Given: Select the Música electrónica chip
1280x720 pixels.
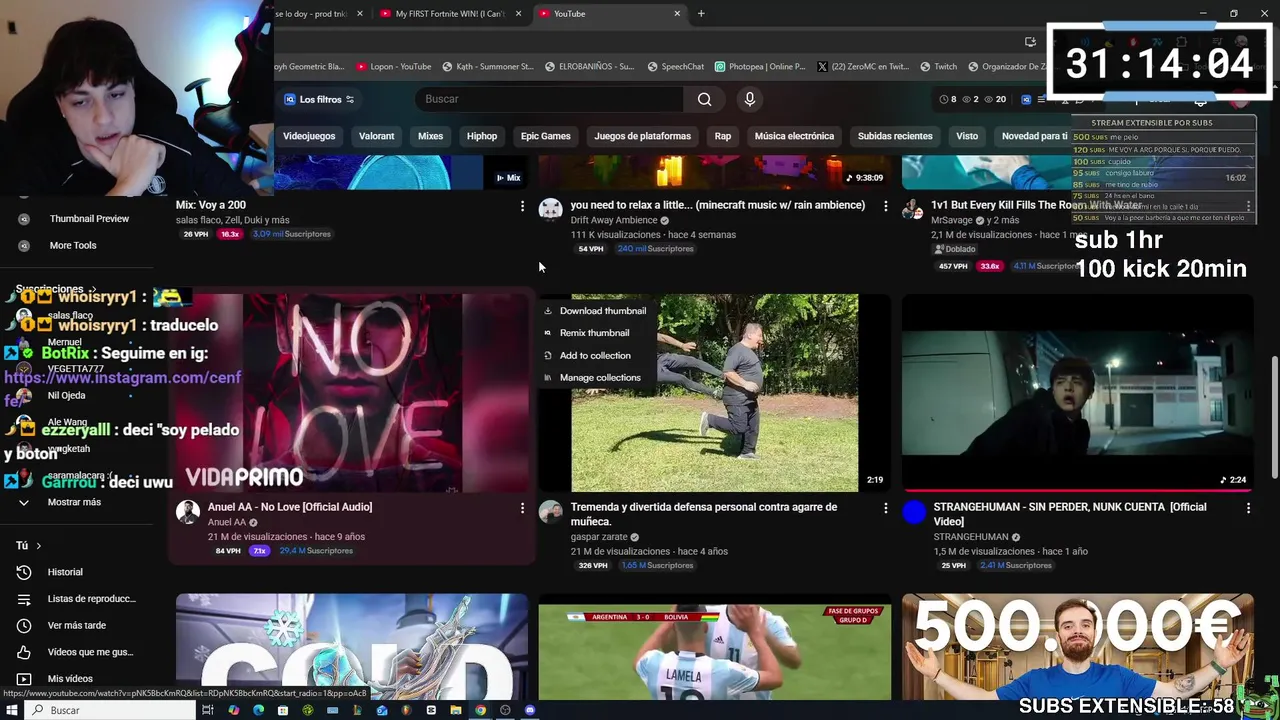Looking at the screenshot, I should [794, 136].
